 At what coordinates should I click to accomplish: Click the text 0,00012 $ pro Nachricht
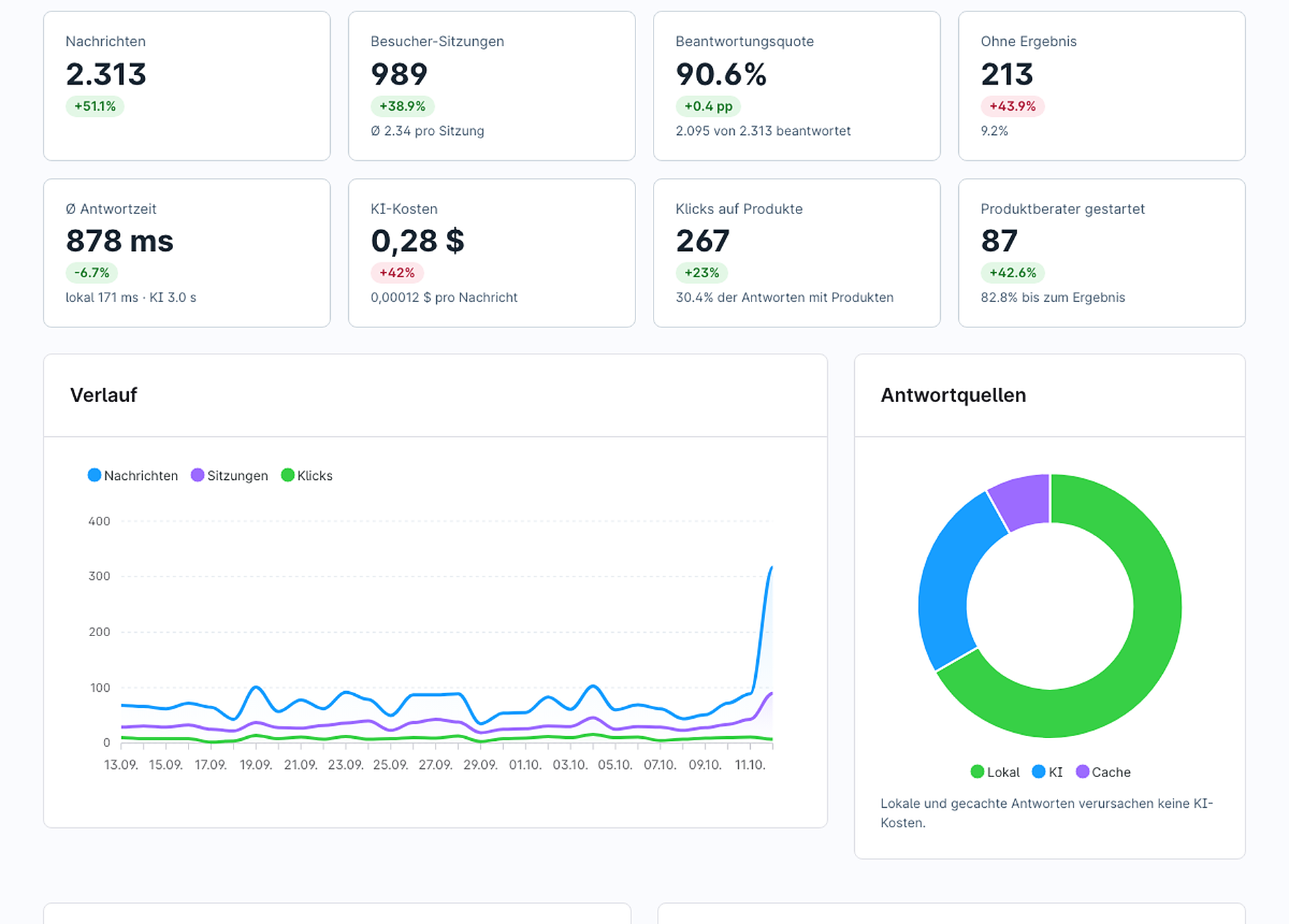click(x=444, y=297)
